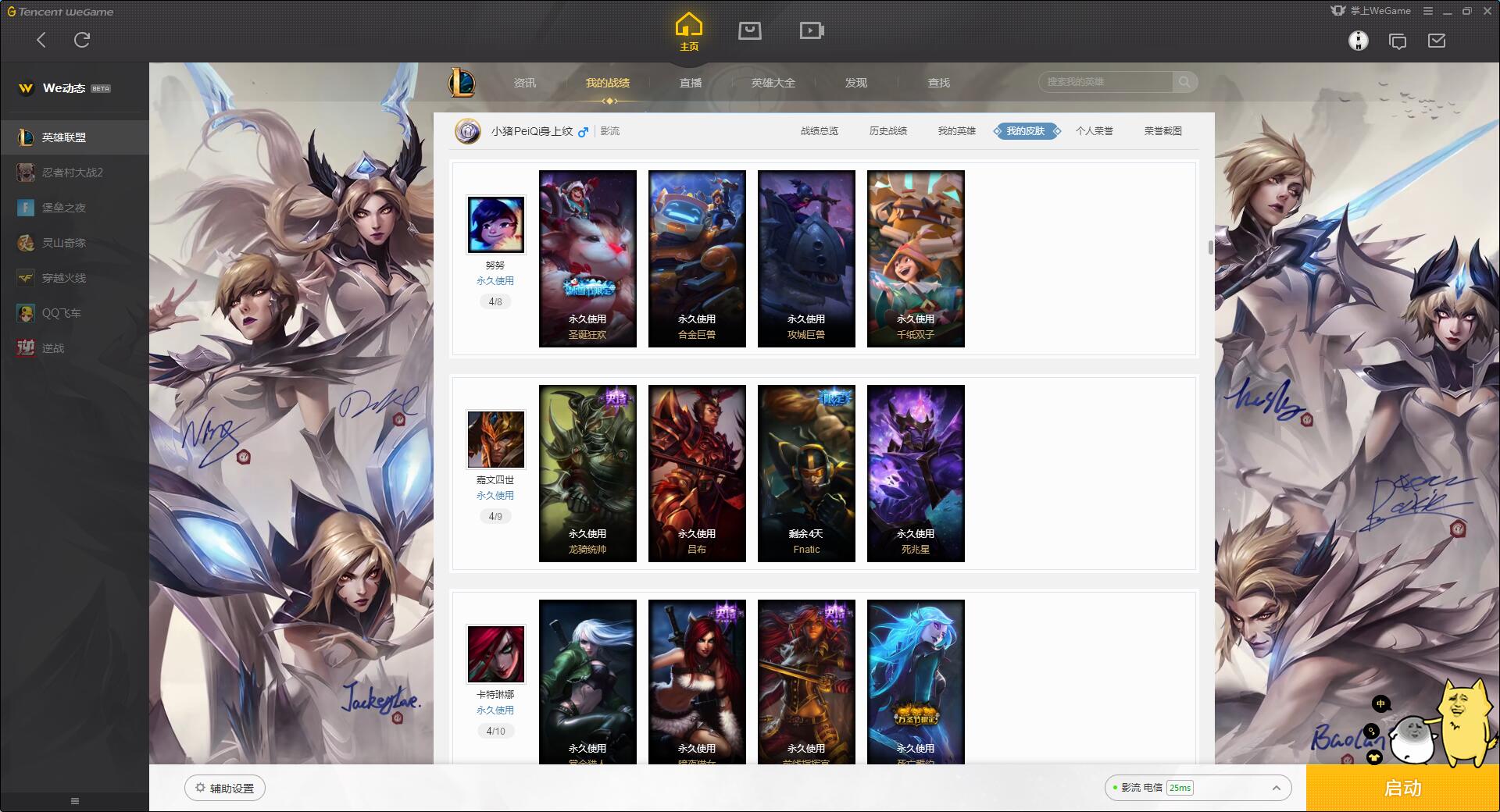Open the video playback icon in top bar
This screenshot has height=812, width=1500.
click(x=812, y=30)
